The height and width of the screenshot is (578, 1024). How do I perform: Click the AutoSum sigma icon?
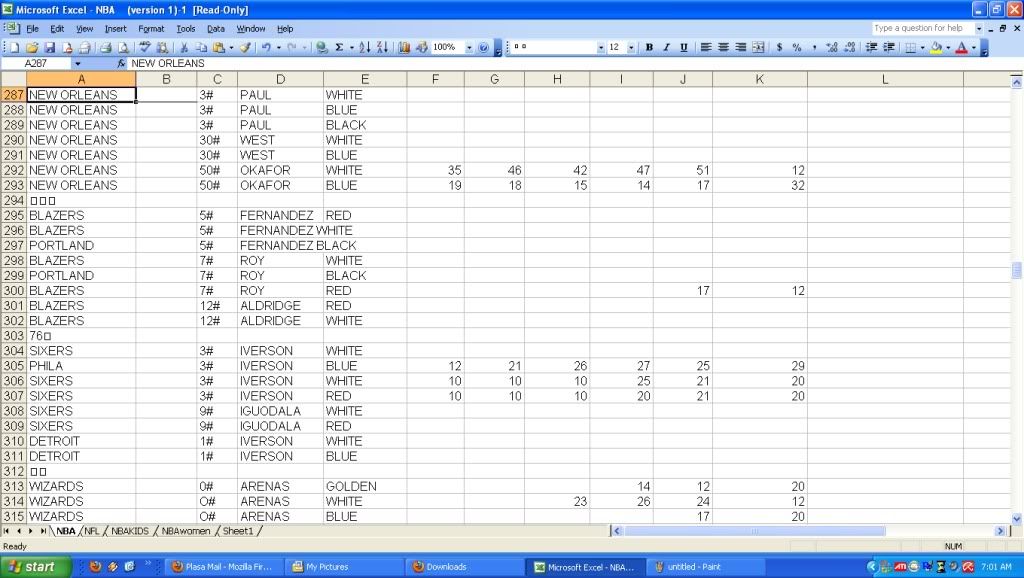click(x=339, y=48)
